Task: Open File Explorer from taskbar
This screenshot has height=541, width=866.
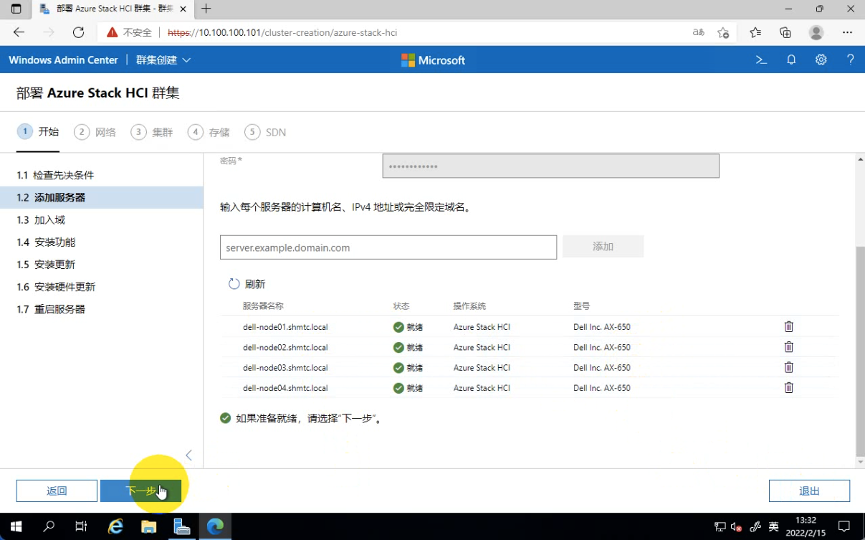Action: click(149, 527)
